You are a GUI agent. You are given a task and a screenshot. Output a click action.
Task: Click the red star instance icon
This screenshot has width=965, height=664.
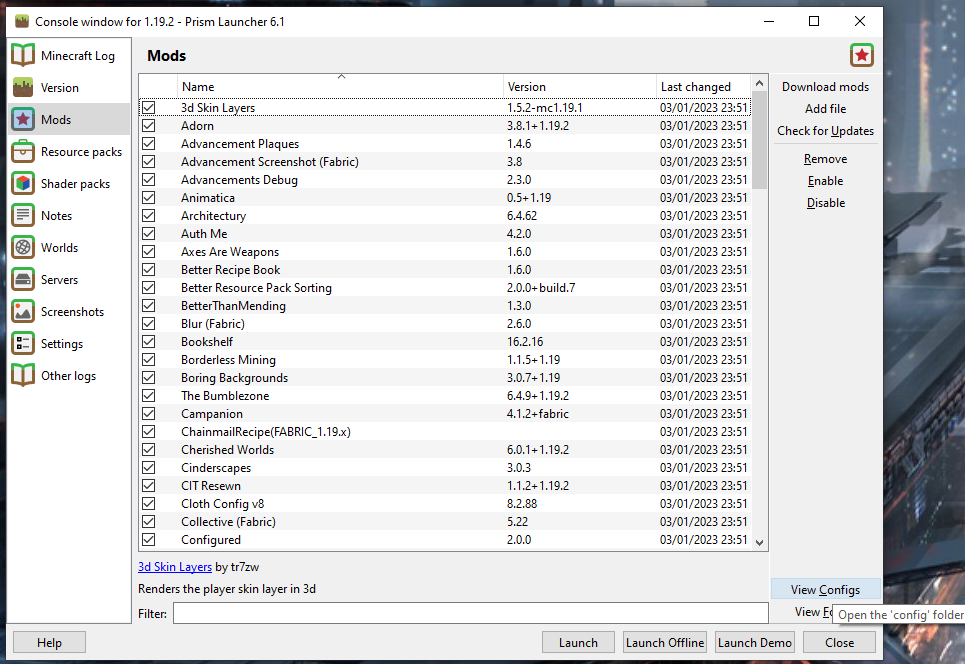coord(861,55)
